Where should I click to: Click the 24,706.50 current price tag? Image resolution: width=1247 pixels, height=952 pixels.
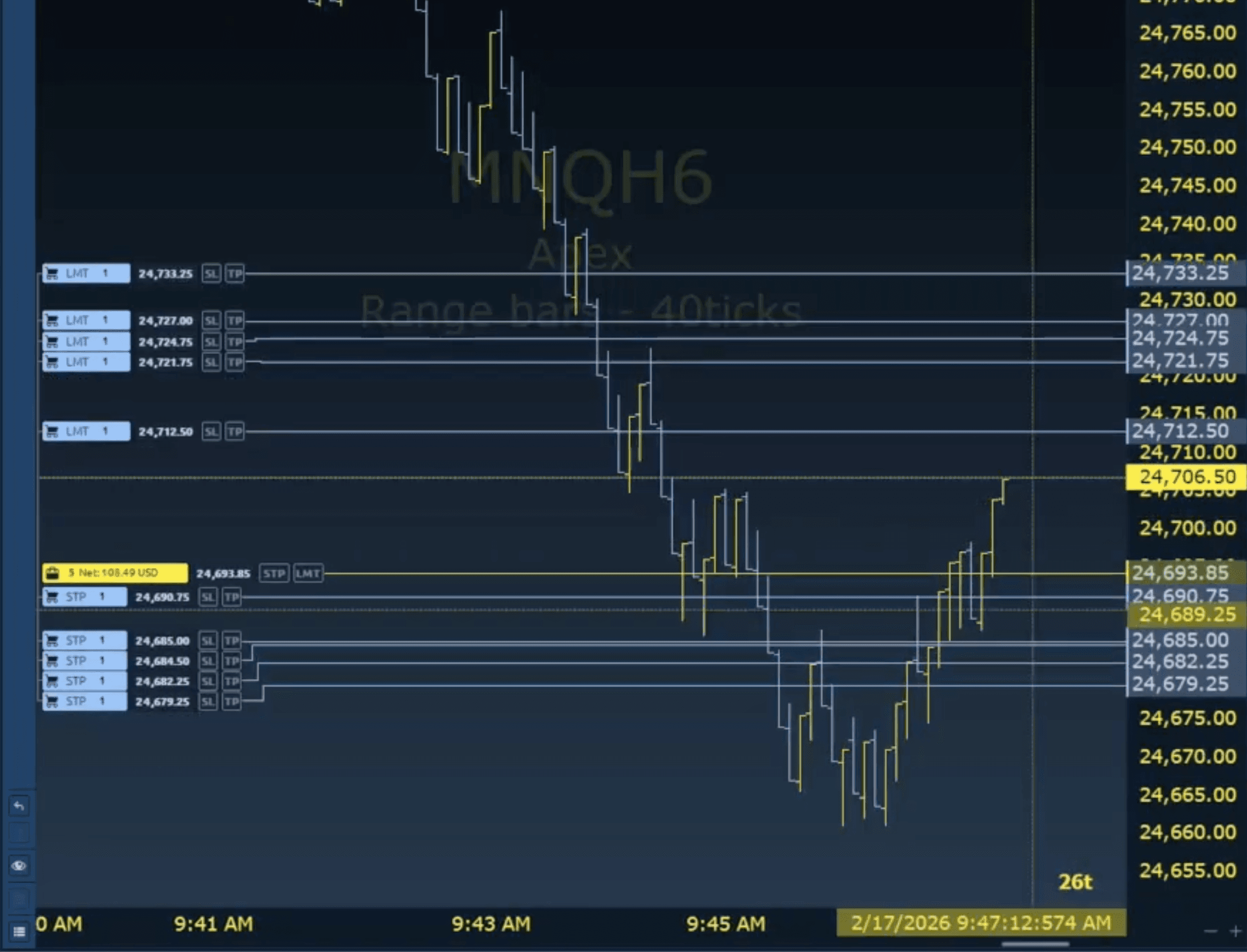click(1186, 477)
